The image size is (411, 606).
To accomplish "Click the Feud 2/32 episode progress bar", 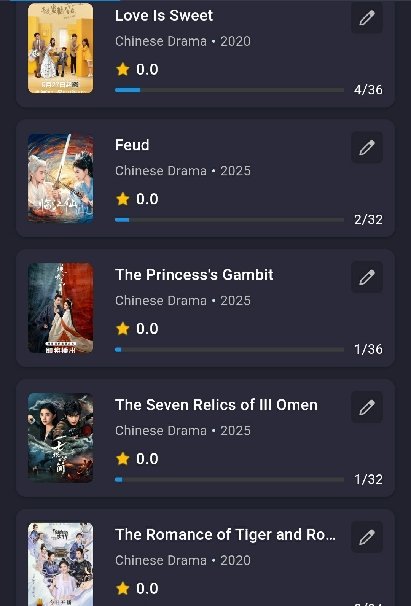I will (x=229, y=220).
